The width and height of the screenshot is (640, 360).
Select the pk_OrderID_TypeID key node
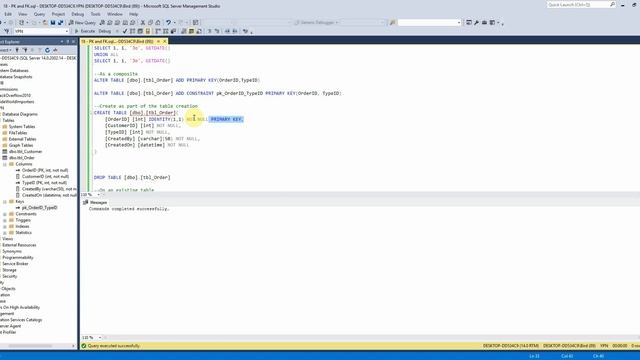click(x=39, y=207)
